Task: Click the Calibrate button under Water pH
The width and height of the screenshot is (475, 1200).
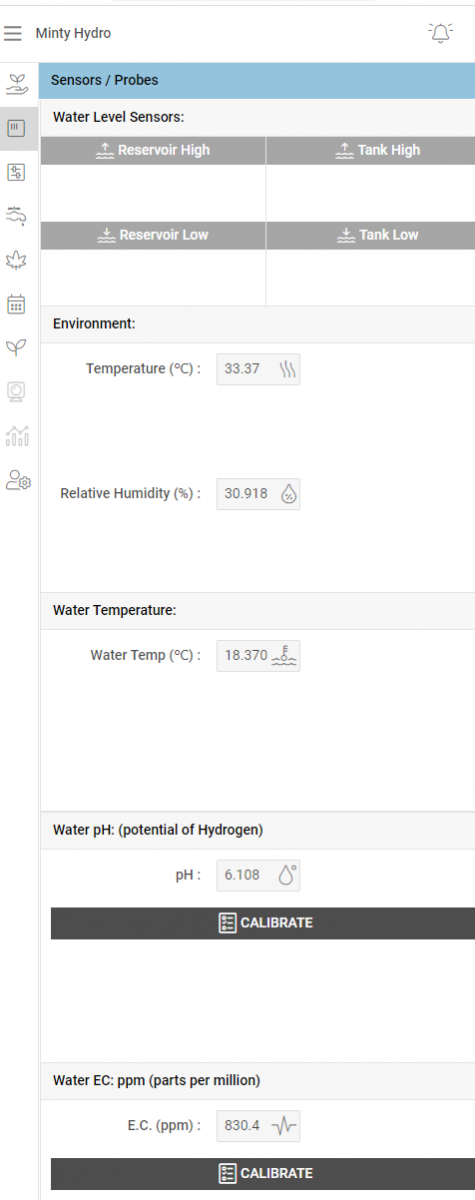Action: pos(263,923)
